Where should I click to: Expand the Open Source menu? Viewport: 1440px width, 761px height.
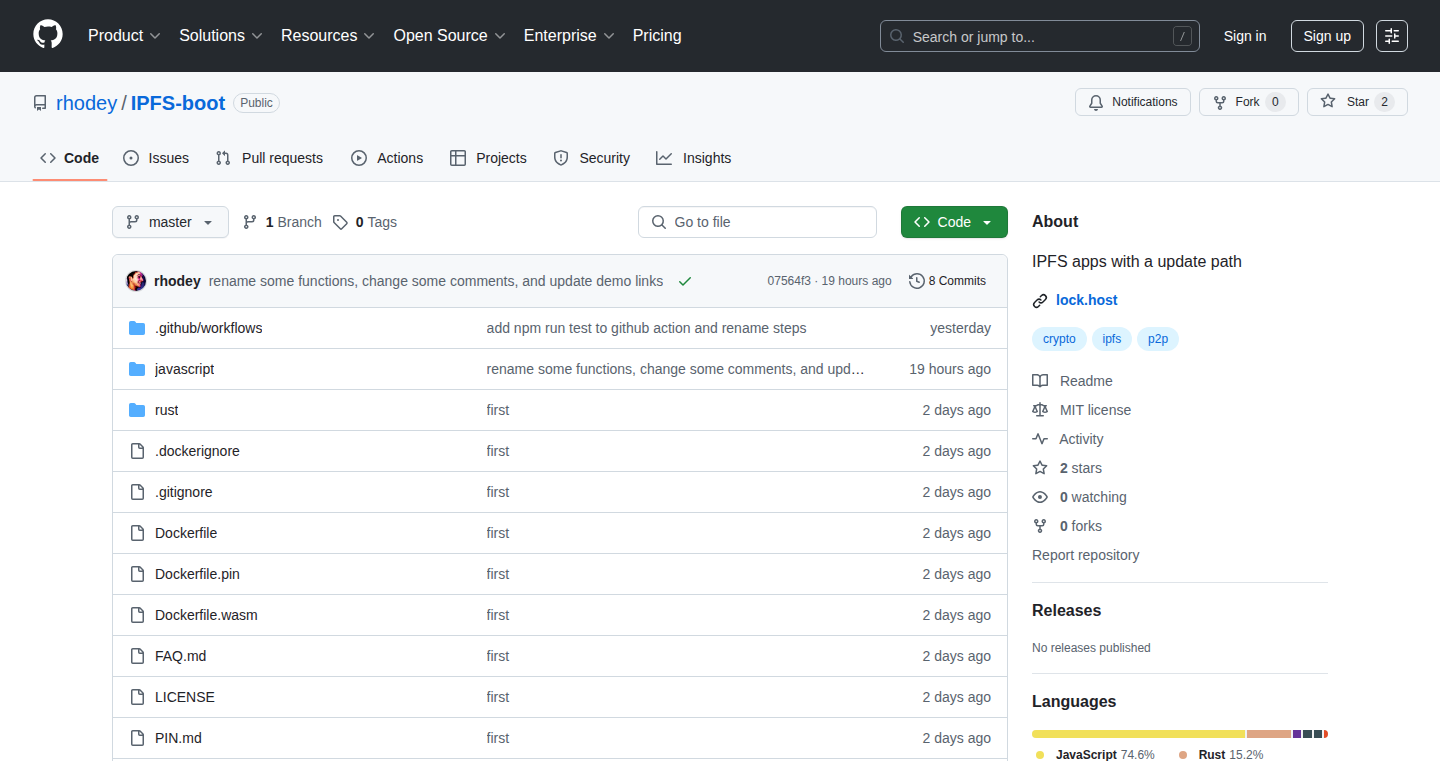(449, 36)
